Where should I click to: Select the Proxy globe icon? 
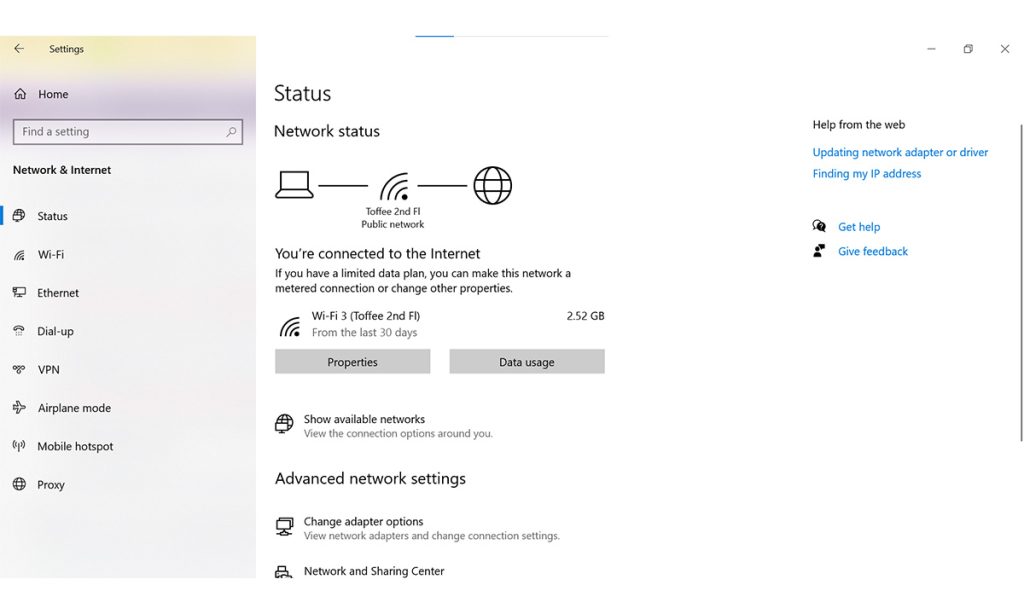20,484
